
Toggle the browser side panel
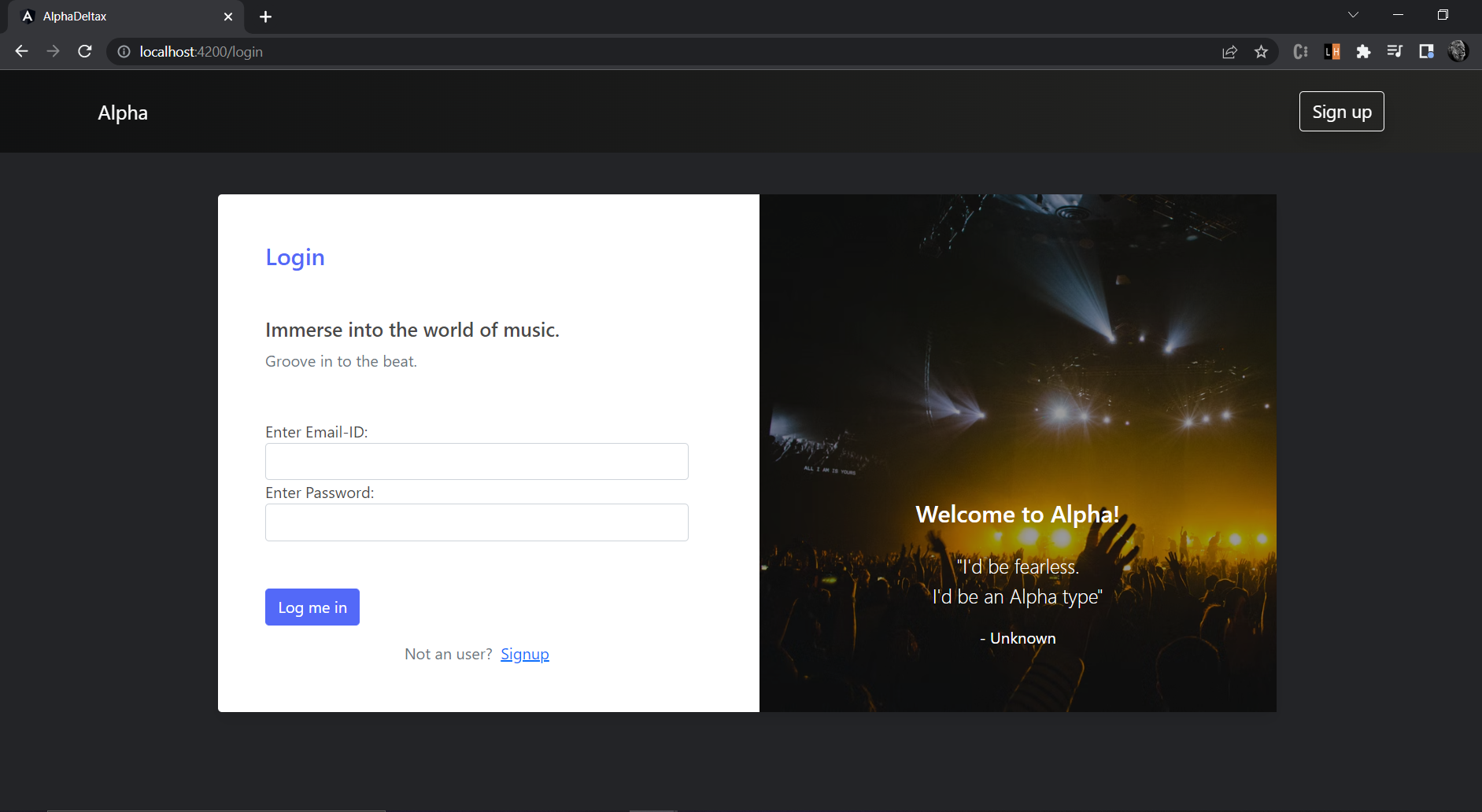tap(1426, 52)
